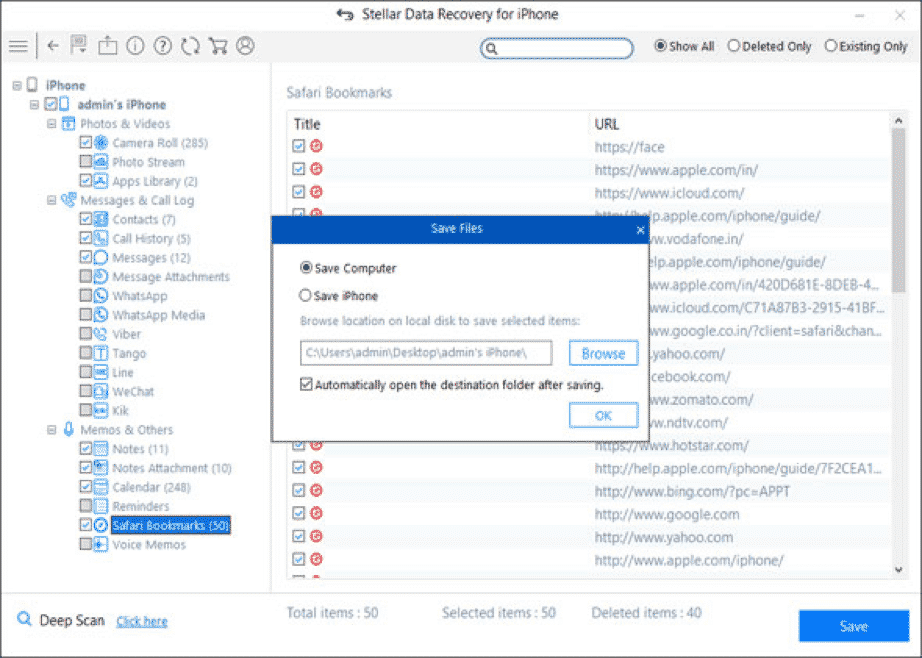Collapse the Memos & Others section
922x658 pixels.
click(x=52, y=429)
